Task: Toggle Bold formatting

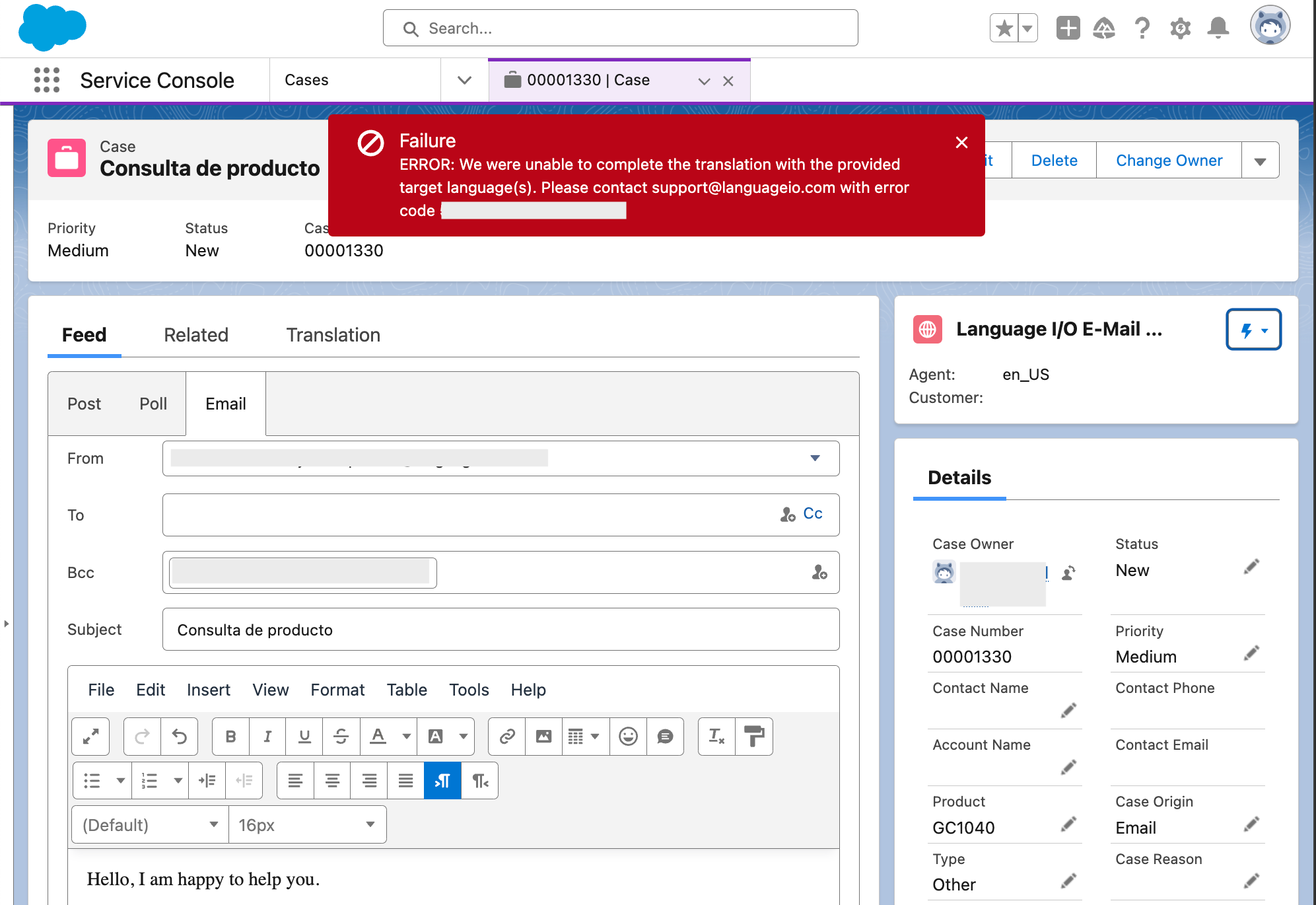Action: point(230,736)
